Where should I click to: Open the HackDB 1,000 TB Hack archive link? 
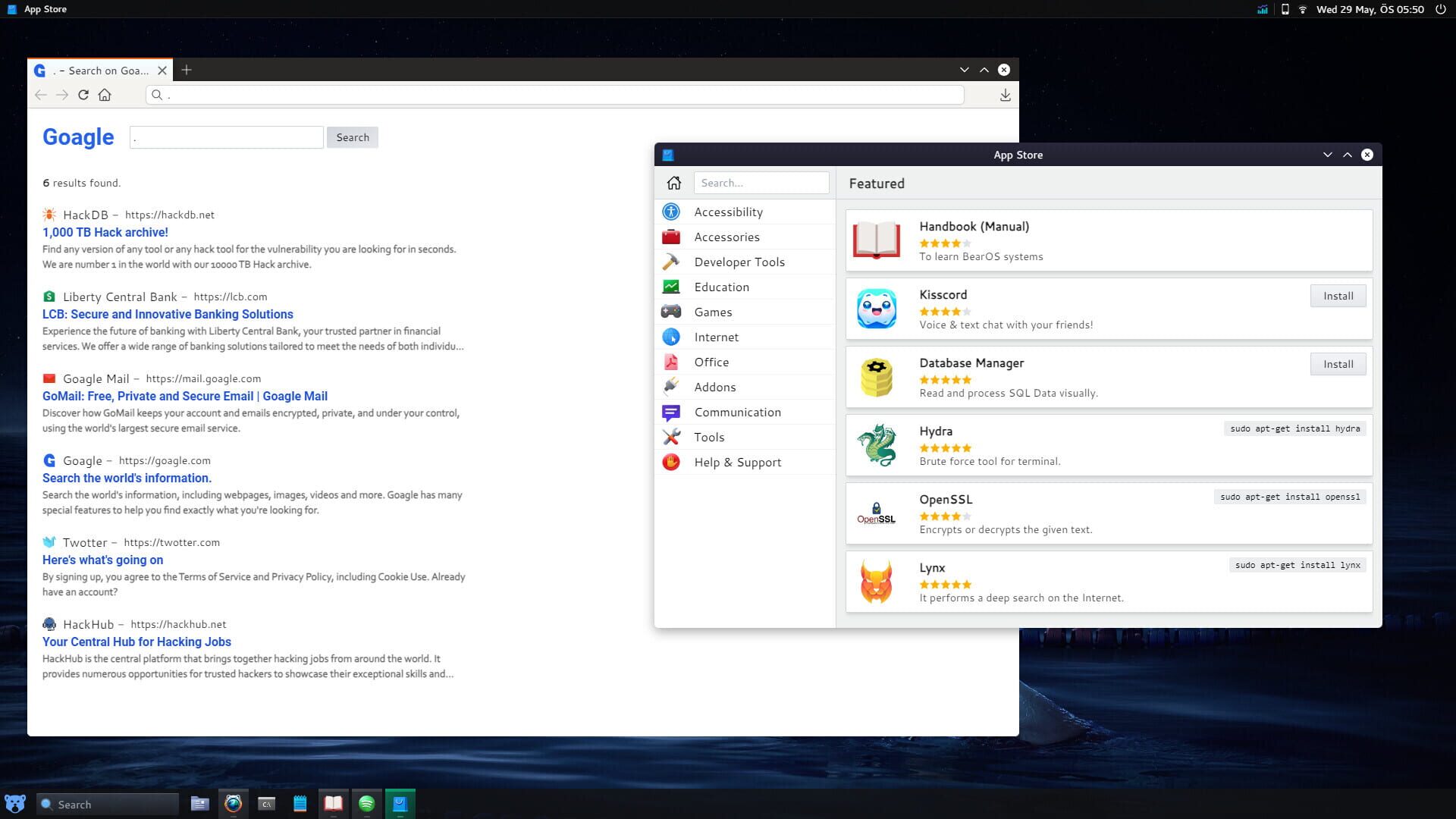[105, 232]
